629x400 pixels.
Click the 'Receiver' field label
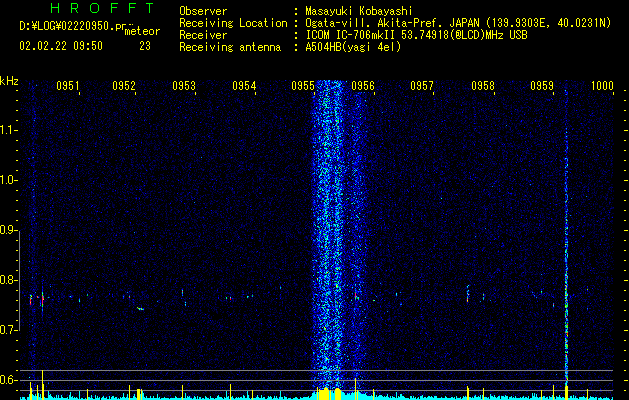coord(203,35)
